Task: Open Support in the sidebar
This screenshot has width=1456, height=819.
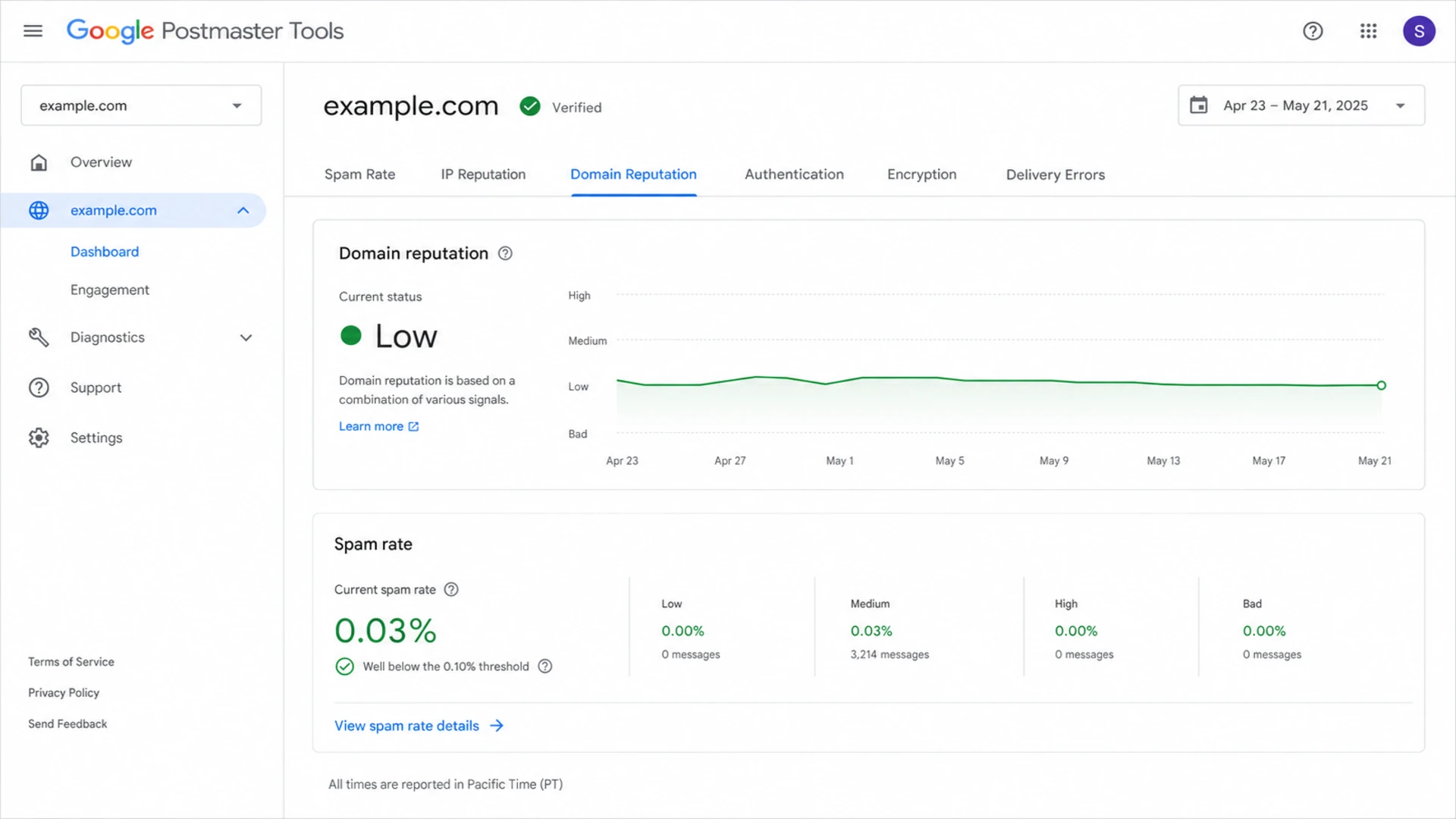Action: pos(96,388)
